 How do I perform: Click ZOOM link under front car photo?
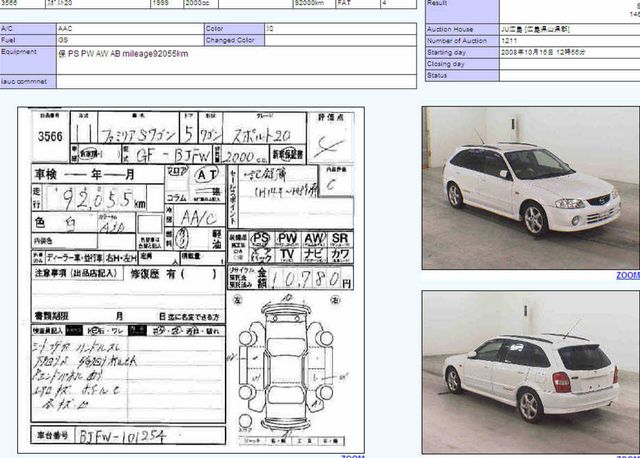click(628, 276)
